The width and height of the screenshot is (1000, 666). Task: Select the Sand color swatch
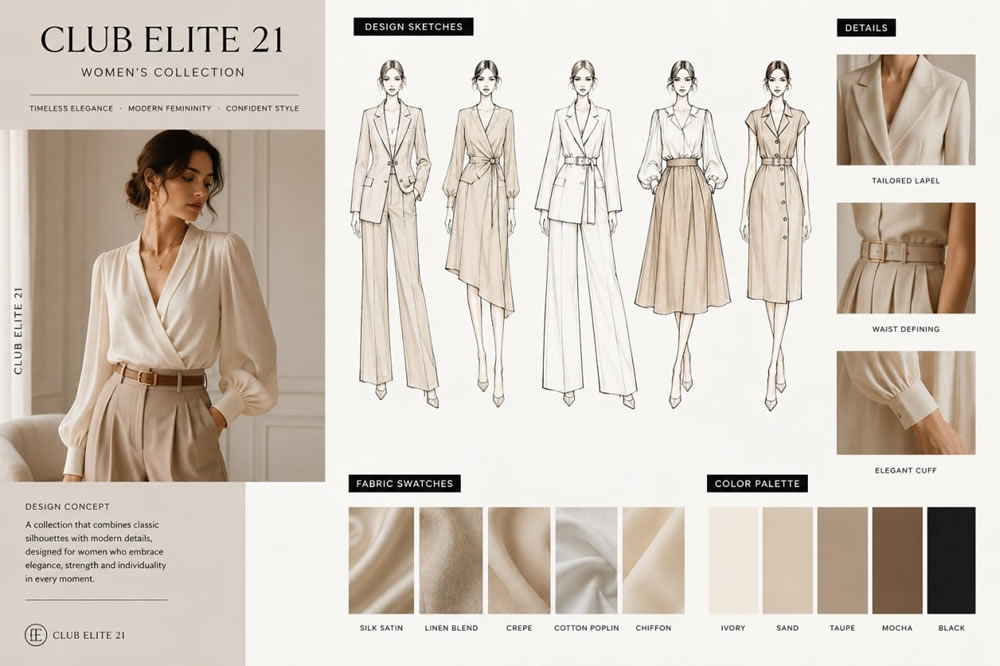click(x=788, y=560)
